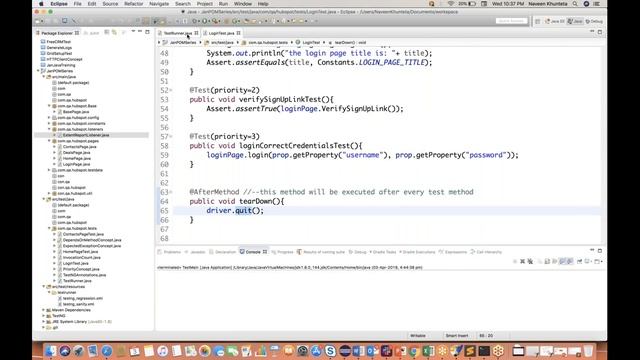Viewport: 640px width, 360px height.
Task: Select the FreeCRMTest project
Action: 58,42
